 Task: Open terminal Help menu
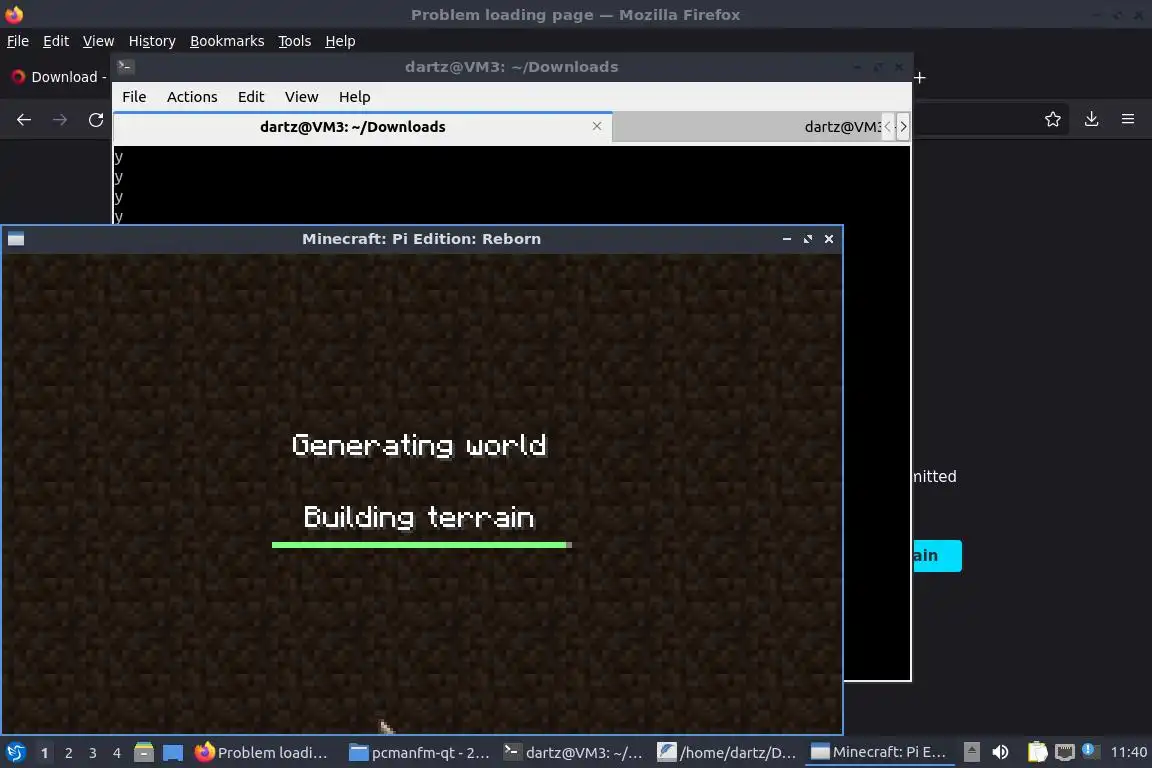[354, 97]
